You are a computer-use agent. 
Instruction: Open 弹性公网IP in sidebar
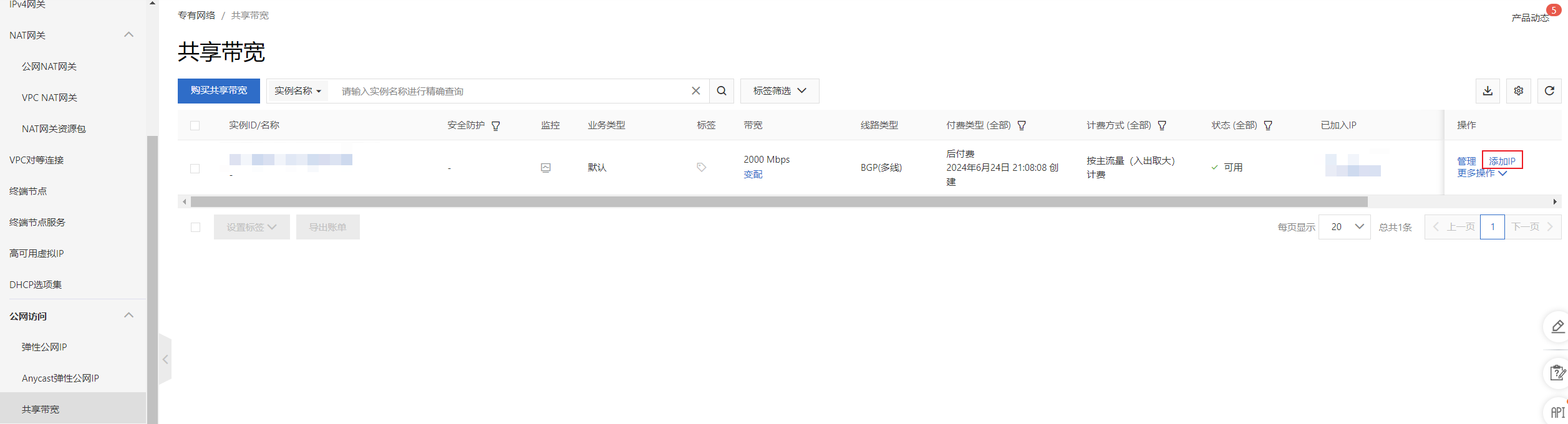(x=44, y=347)
